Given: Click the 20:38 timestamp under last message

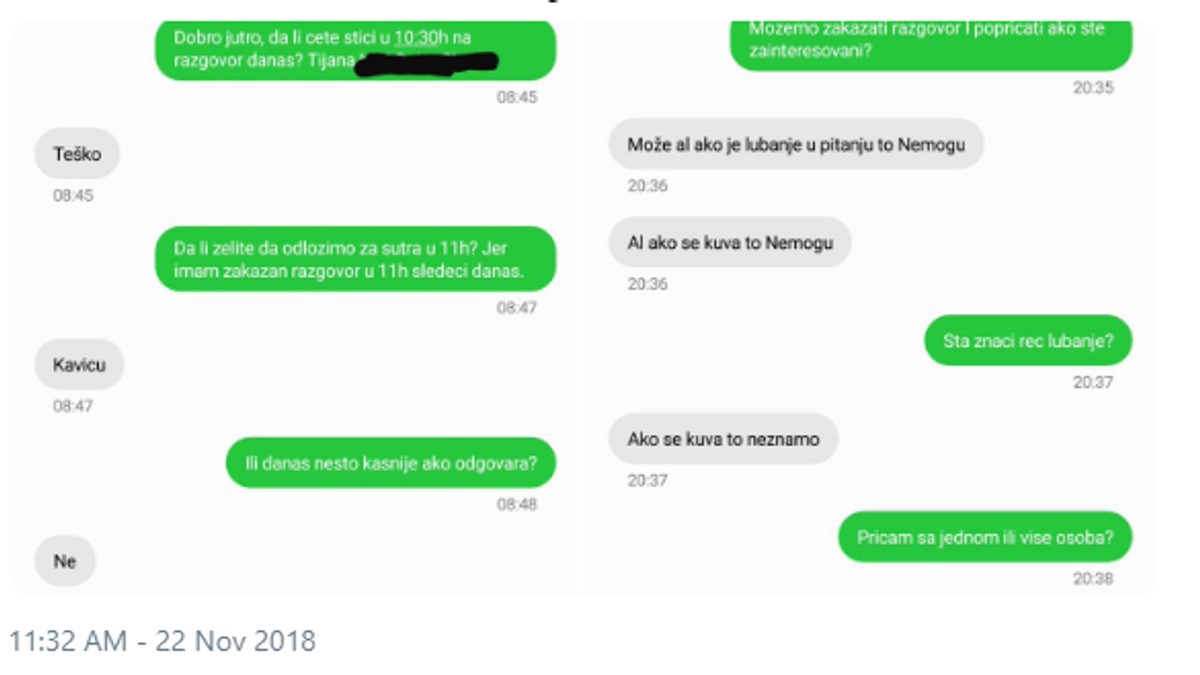Looking at the screenshot, I should (1093, 578).
